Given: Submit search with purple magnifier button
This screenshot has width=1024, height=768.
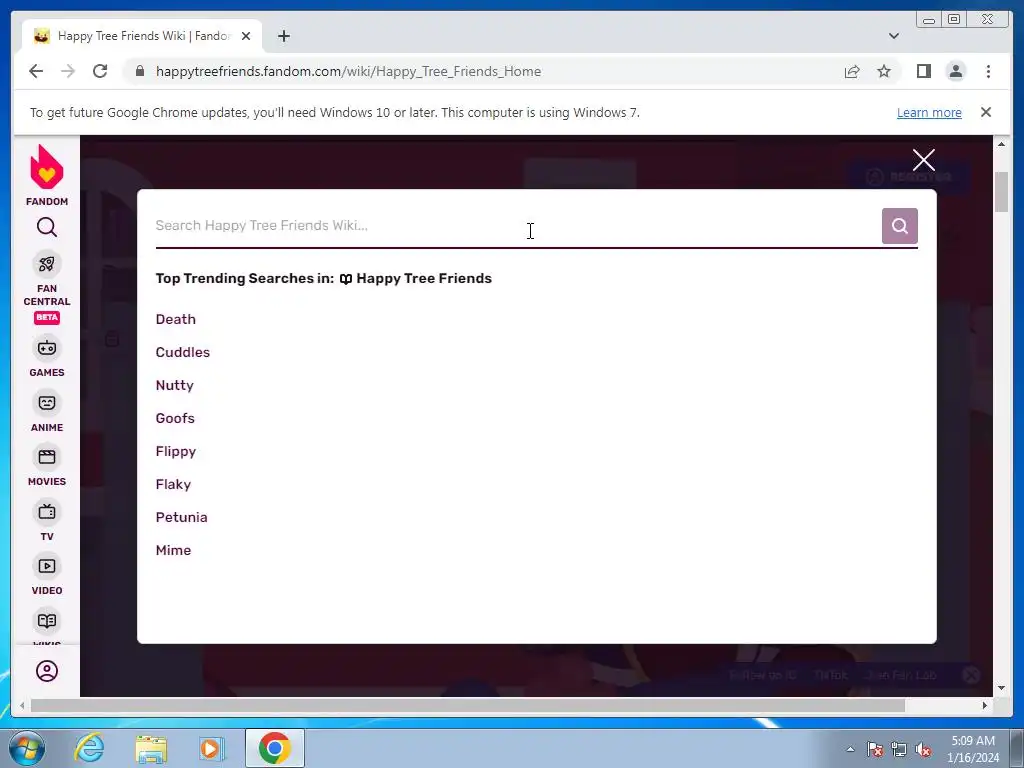Looking at the screenshot, I should point(899,226).
